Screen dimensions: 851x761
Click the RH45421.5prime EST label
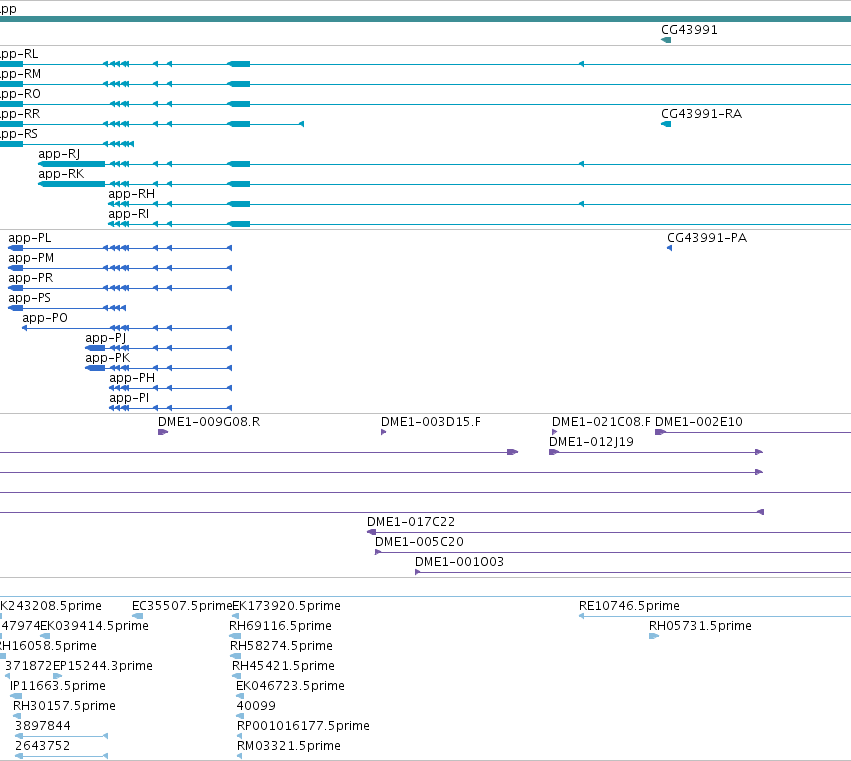click(x=283, y=666)
